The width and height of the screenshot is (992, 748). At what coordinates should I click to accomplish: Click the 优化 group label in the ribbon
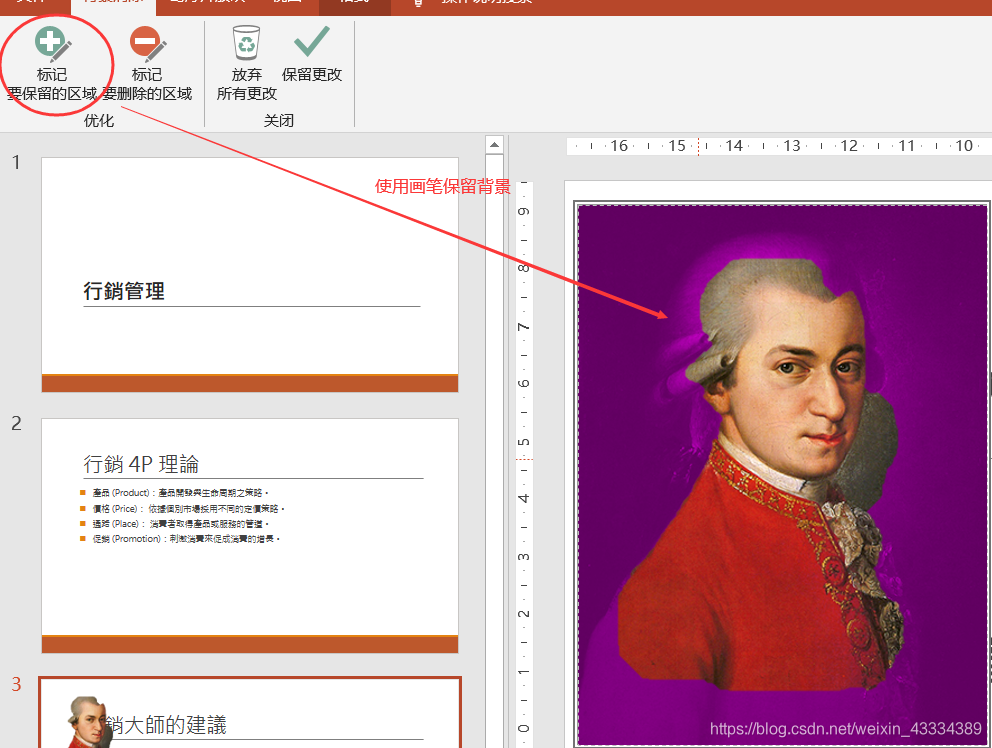pyautogui.click(x=99, y=120)
